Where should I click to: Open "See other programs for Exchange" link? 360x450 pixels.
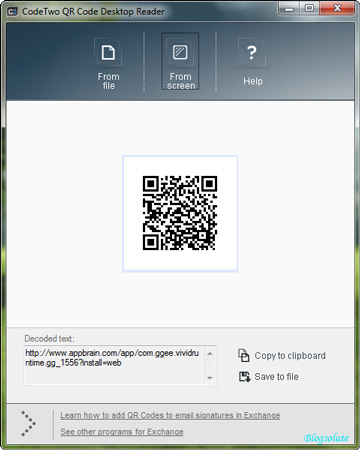[122, 432]
